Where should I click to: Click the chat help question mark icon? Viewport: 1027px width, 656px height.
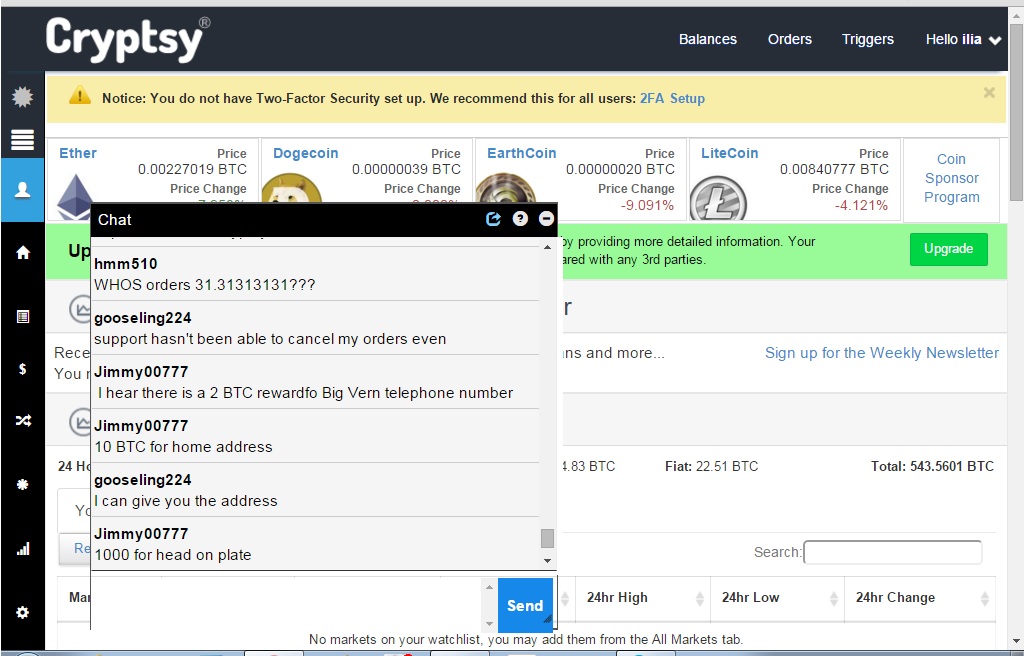pos(520,219)
